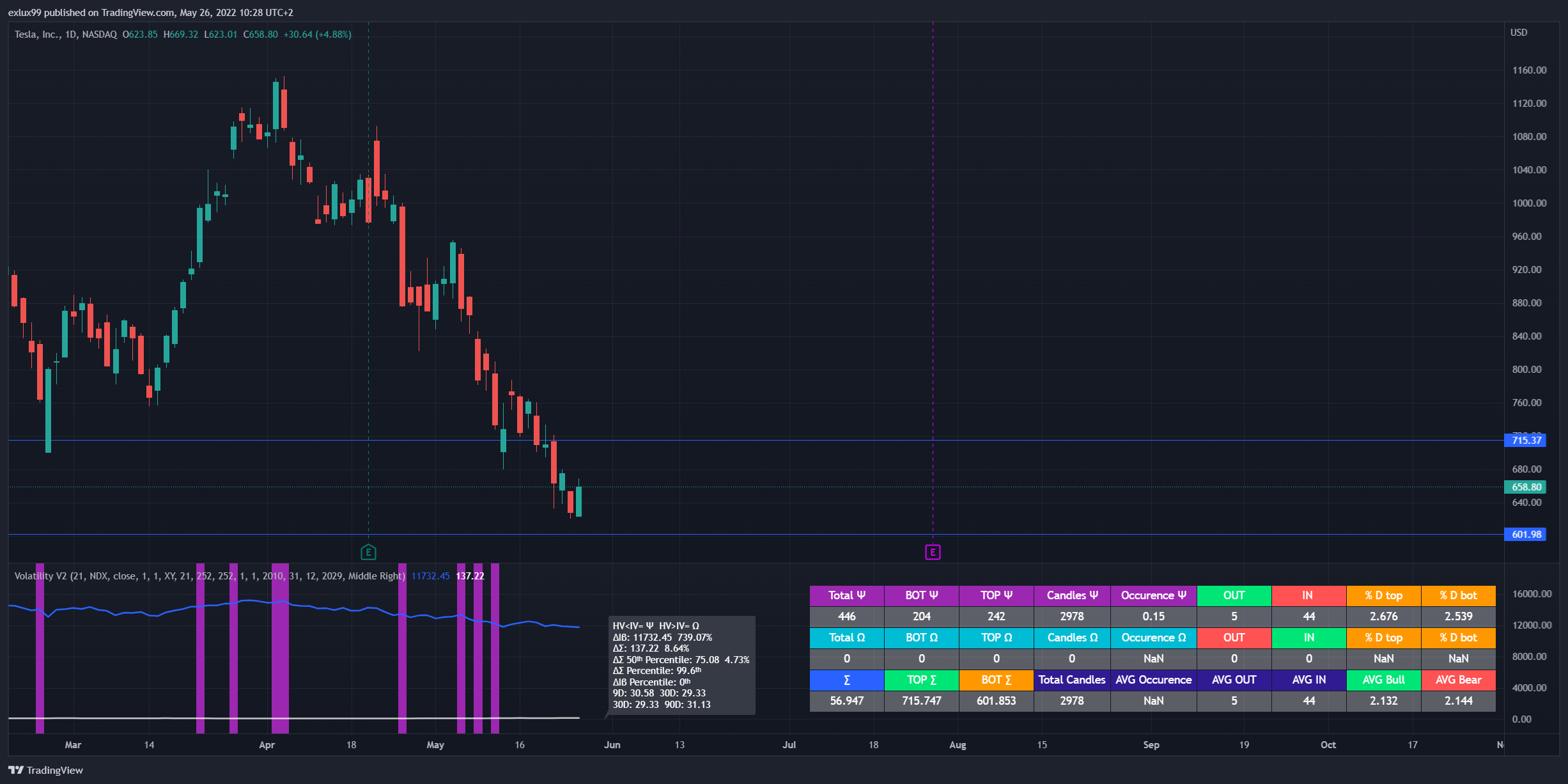Click the Apr label on time axis
Screen dimensions: 1568x784
tap(267, 745)
